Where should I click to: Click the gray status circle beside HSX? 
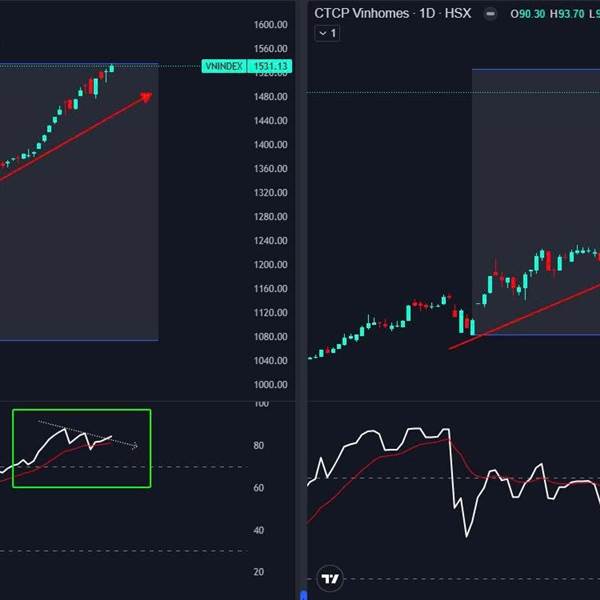490,14
